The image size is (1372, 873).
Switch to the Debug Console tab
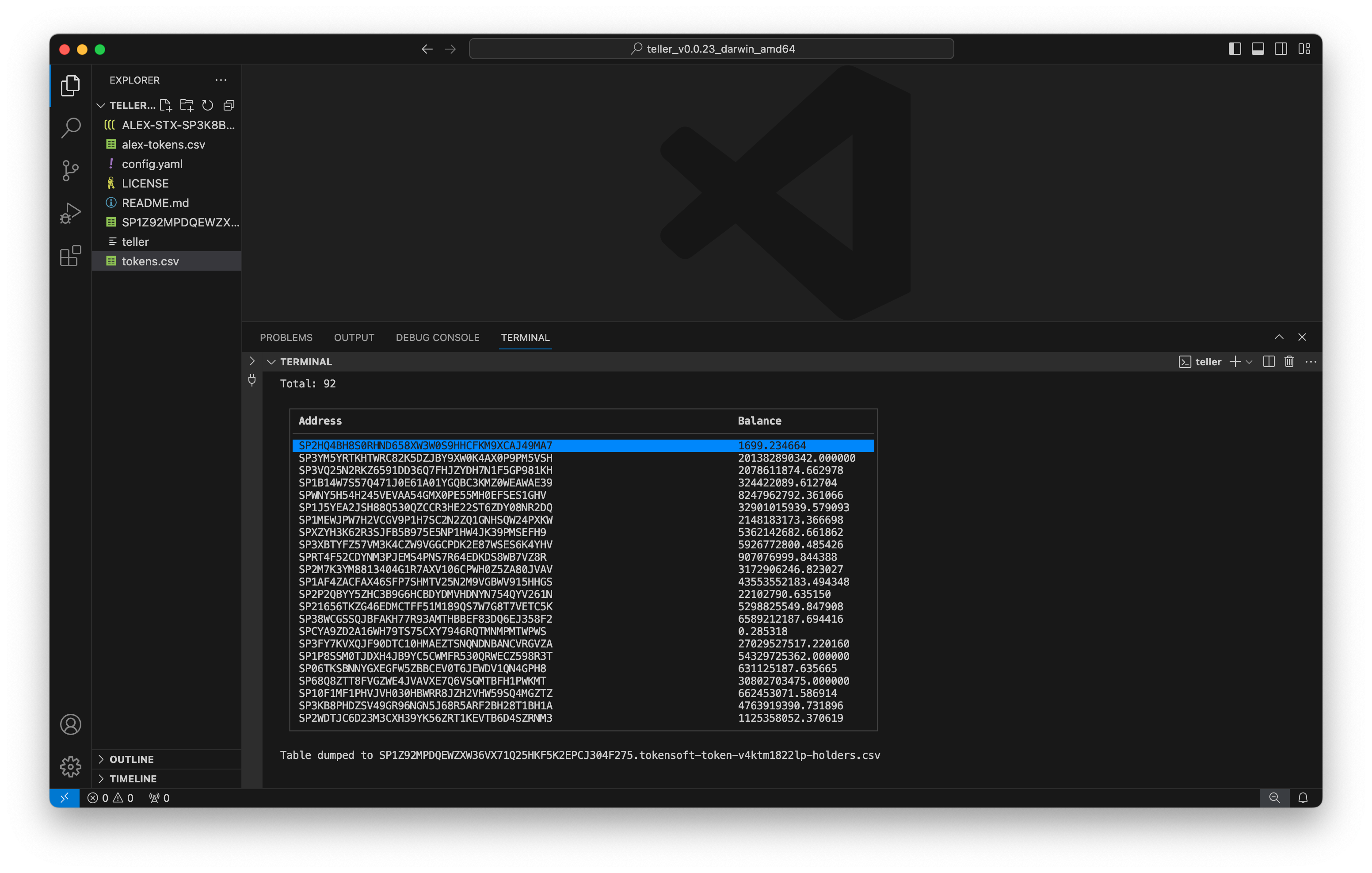point(438,337)
